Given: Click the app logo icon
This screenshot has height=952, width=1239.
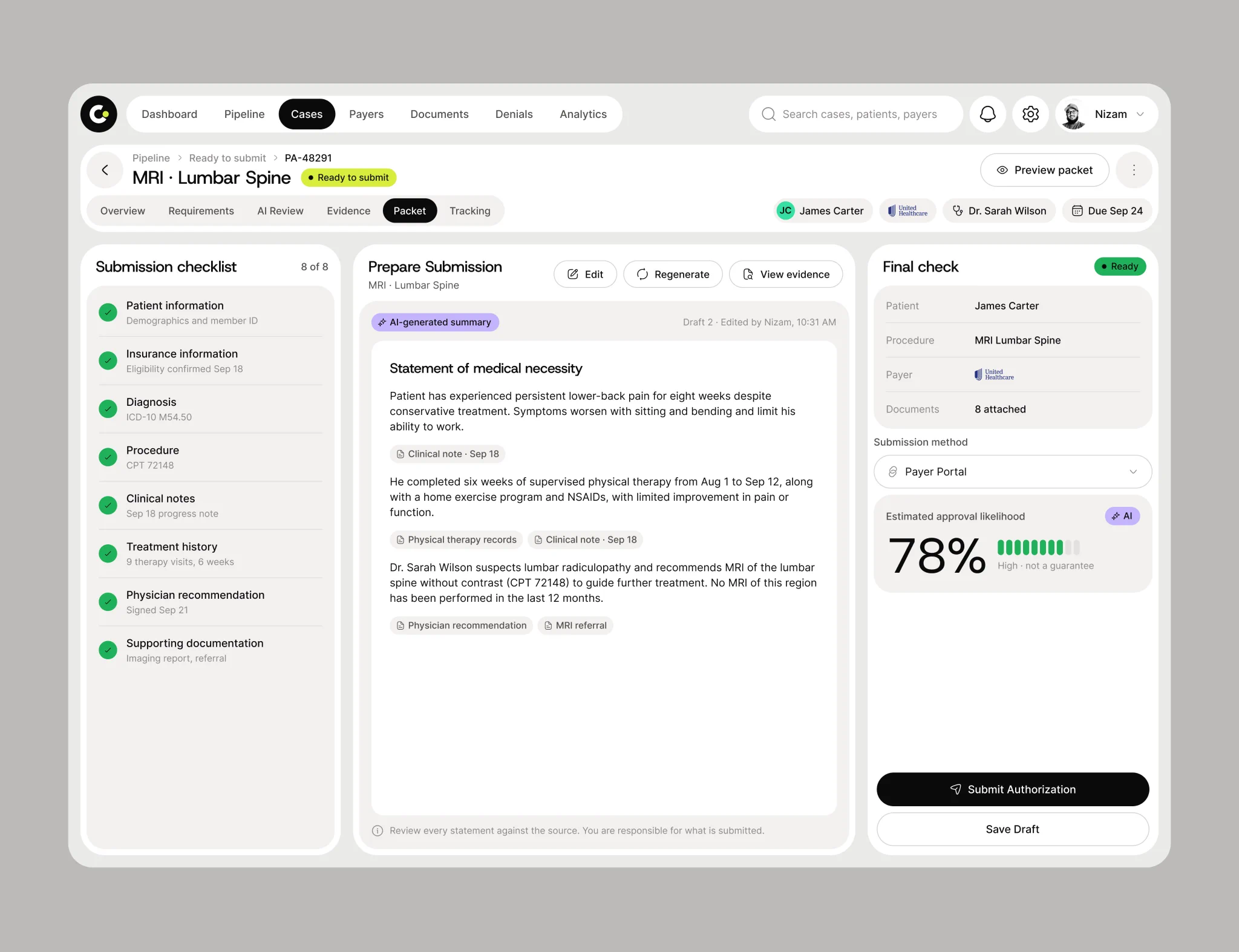Looking at the screenshot, I should 99,114.
